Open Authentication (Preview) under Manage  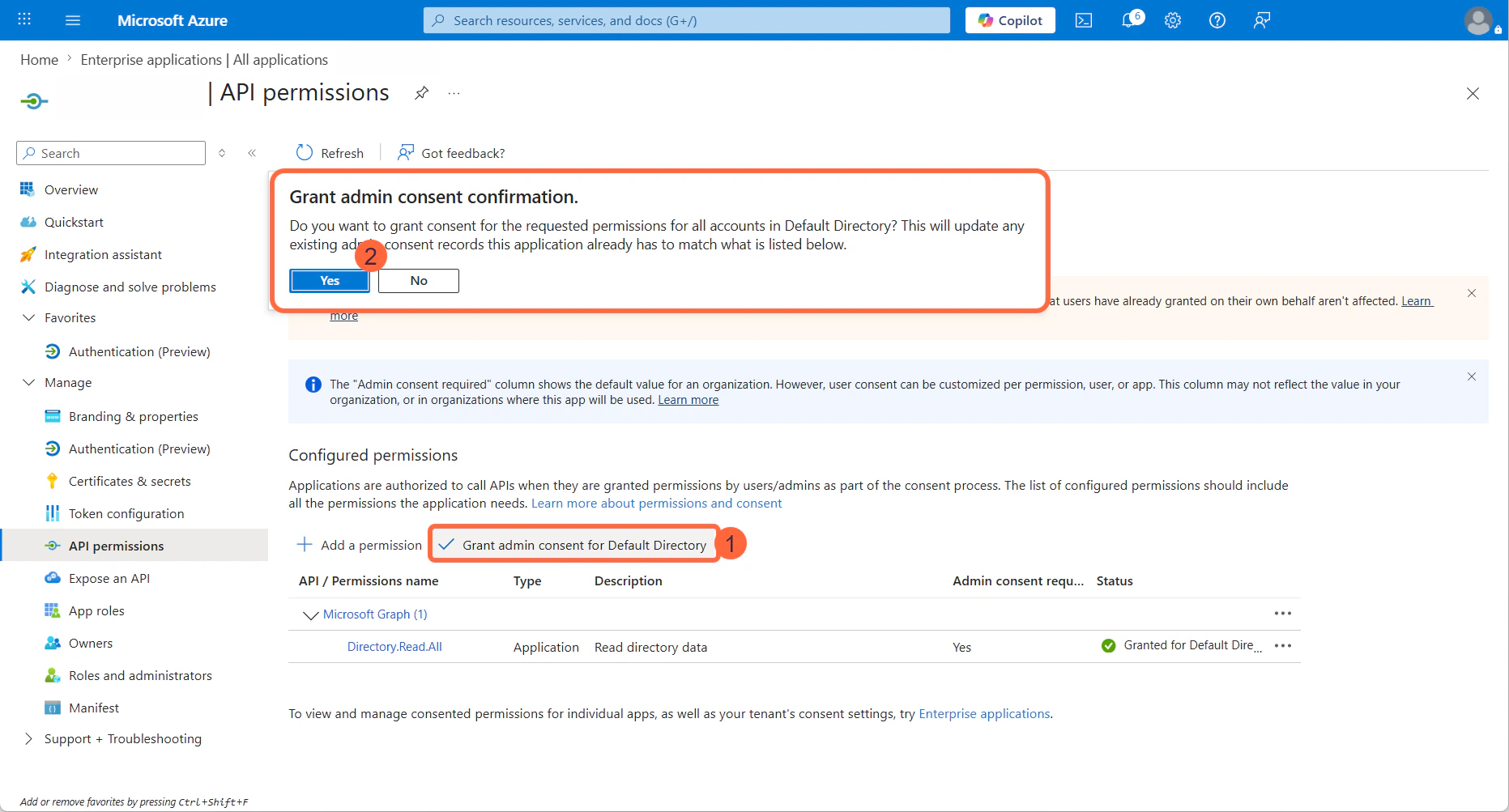pos(139,449)
